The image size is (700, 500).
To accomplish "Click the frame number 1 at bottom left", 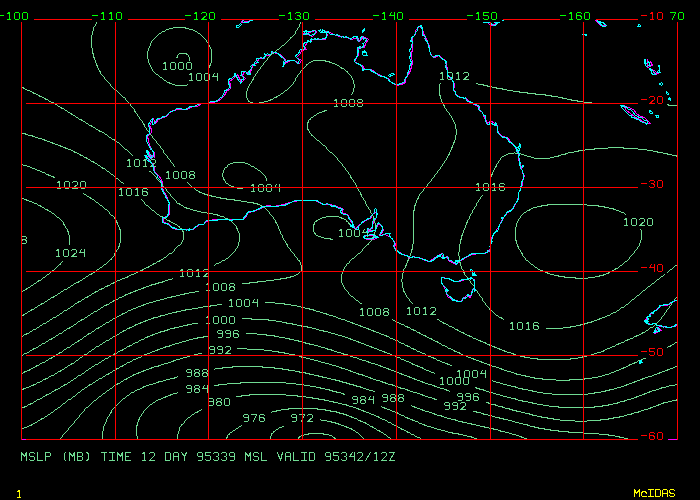I will point(19,493).
